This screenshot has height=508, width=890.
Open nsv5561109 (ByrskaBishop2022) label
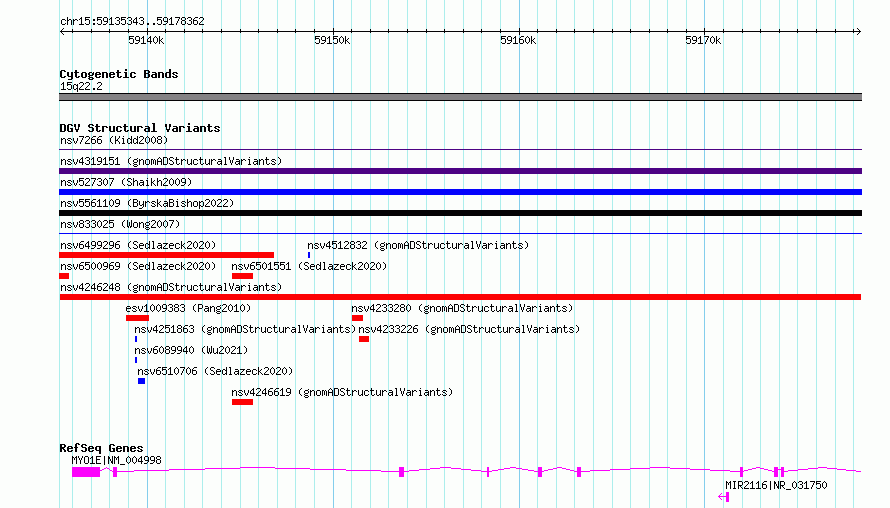(147, 203)
